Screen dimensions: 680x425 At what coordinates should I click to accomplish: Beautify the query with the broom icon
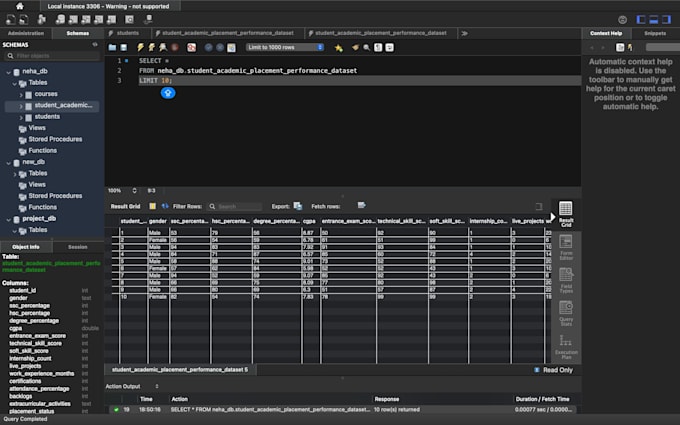355,47
